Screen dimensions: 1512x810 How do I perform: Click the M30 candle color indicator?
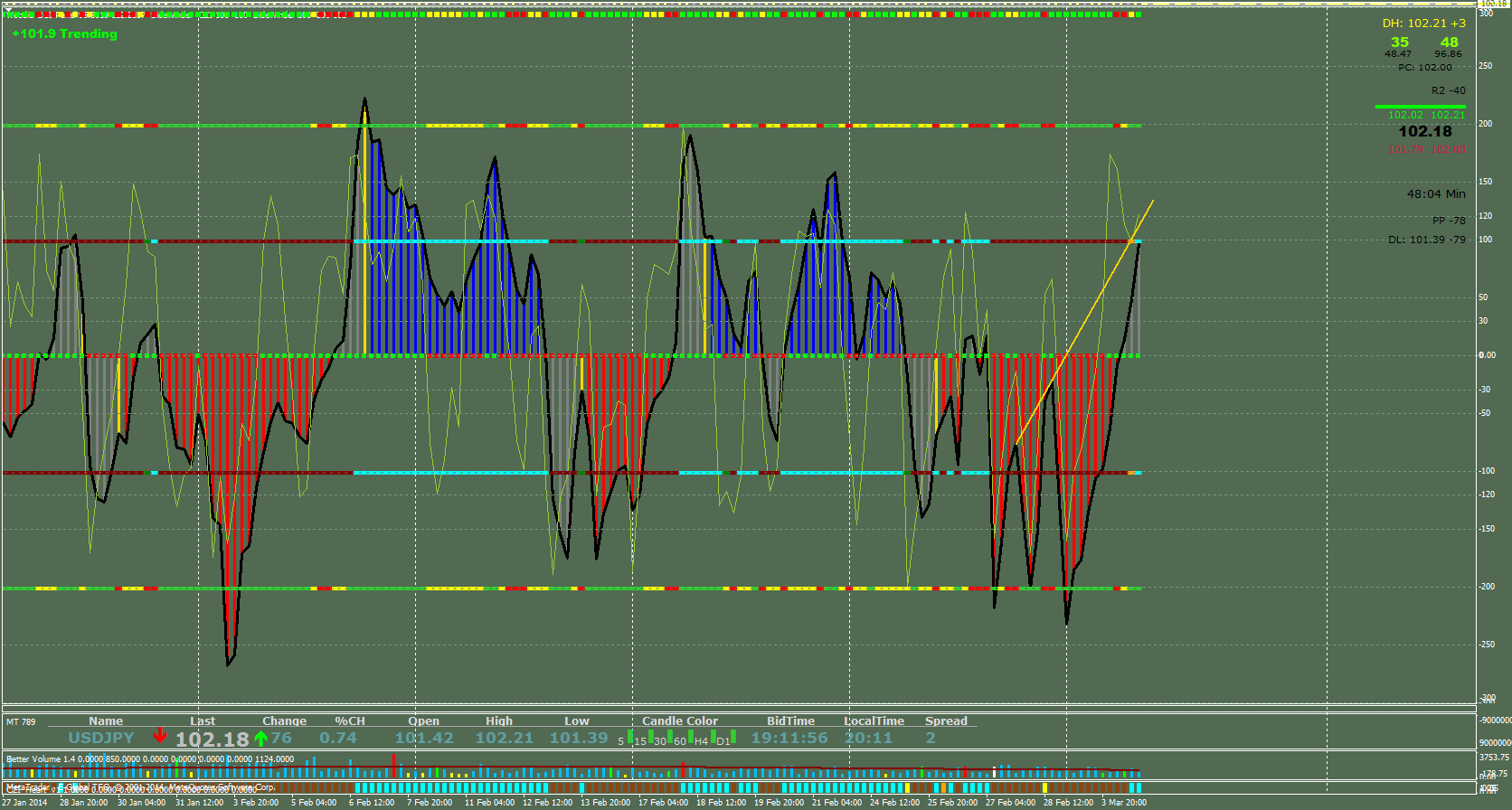670,736
